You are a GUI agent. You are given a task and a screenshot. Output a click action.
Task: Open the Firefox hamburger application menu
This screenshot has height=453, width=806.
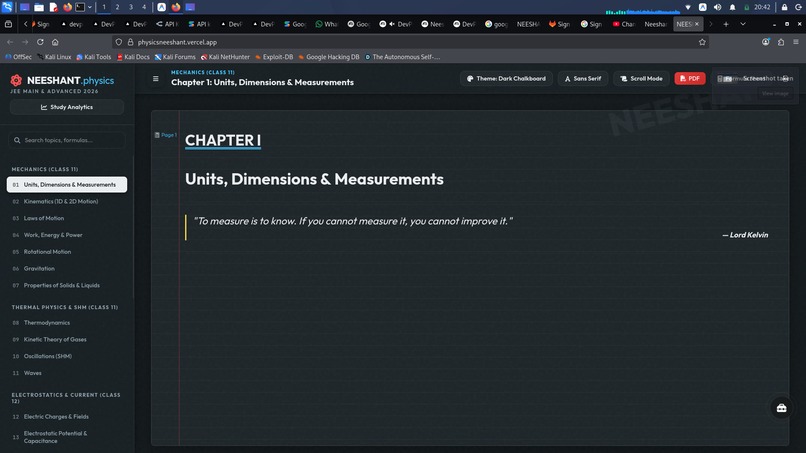point(796,42)
